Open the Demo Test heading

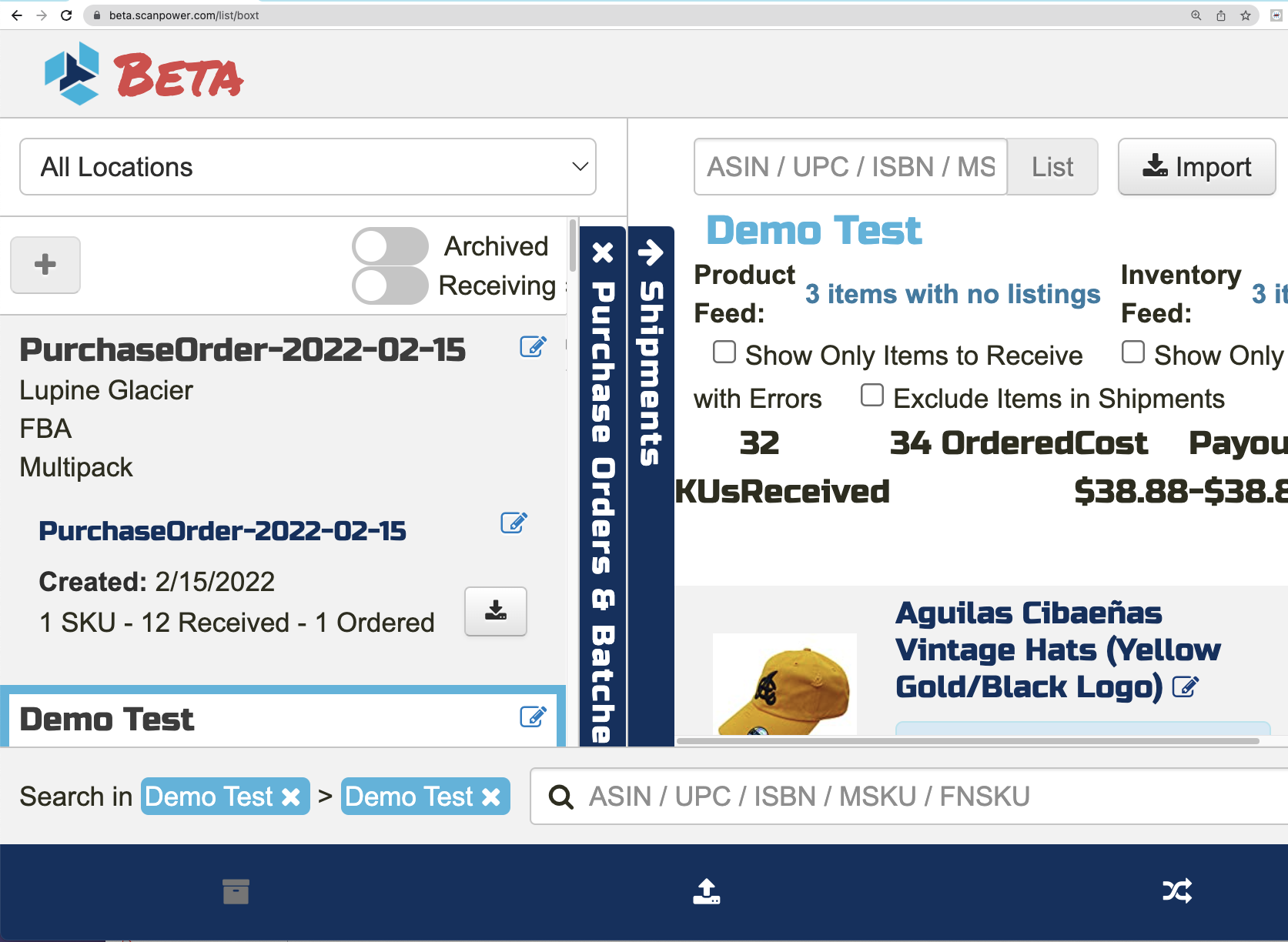tap(814, 230)
